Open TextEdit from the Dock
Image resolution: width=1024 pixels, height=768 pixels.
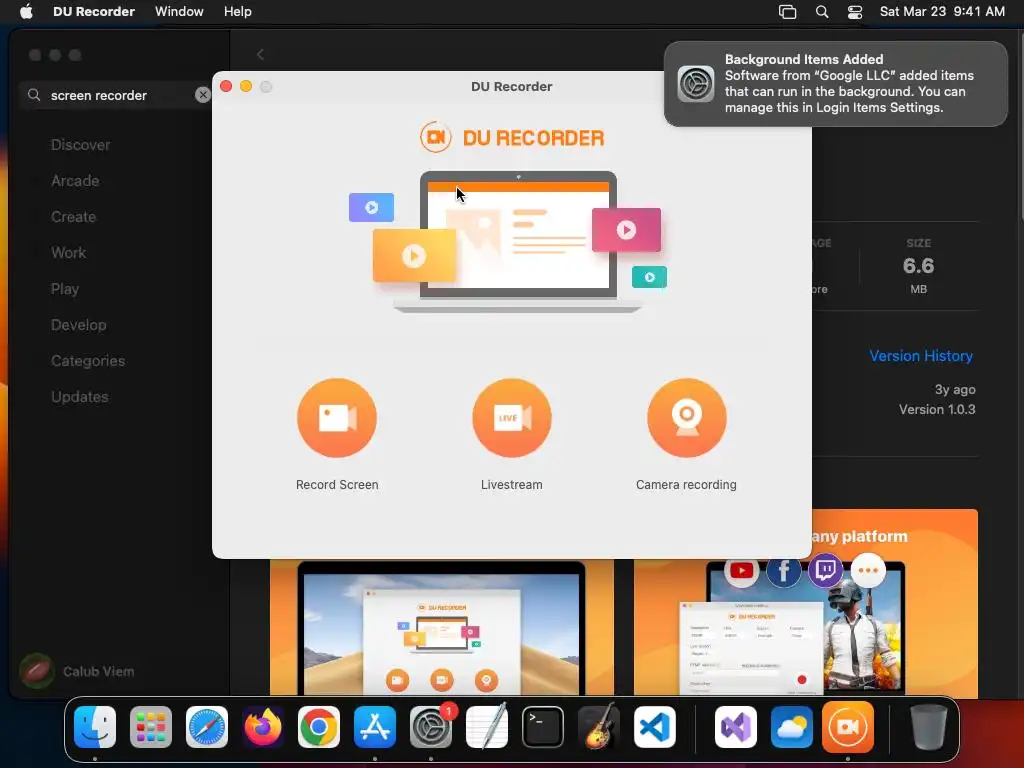click(487, 727)
